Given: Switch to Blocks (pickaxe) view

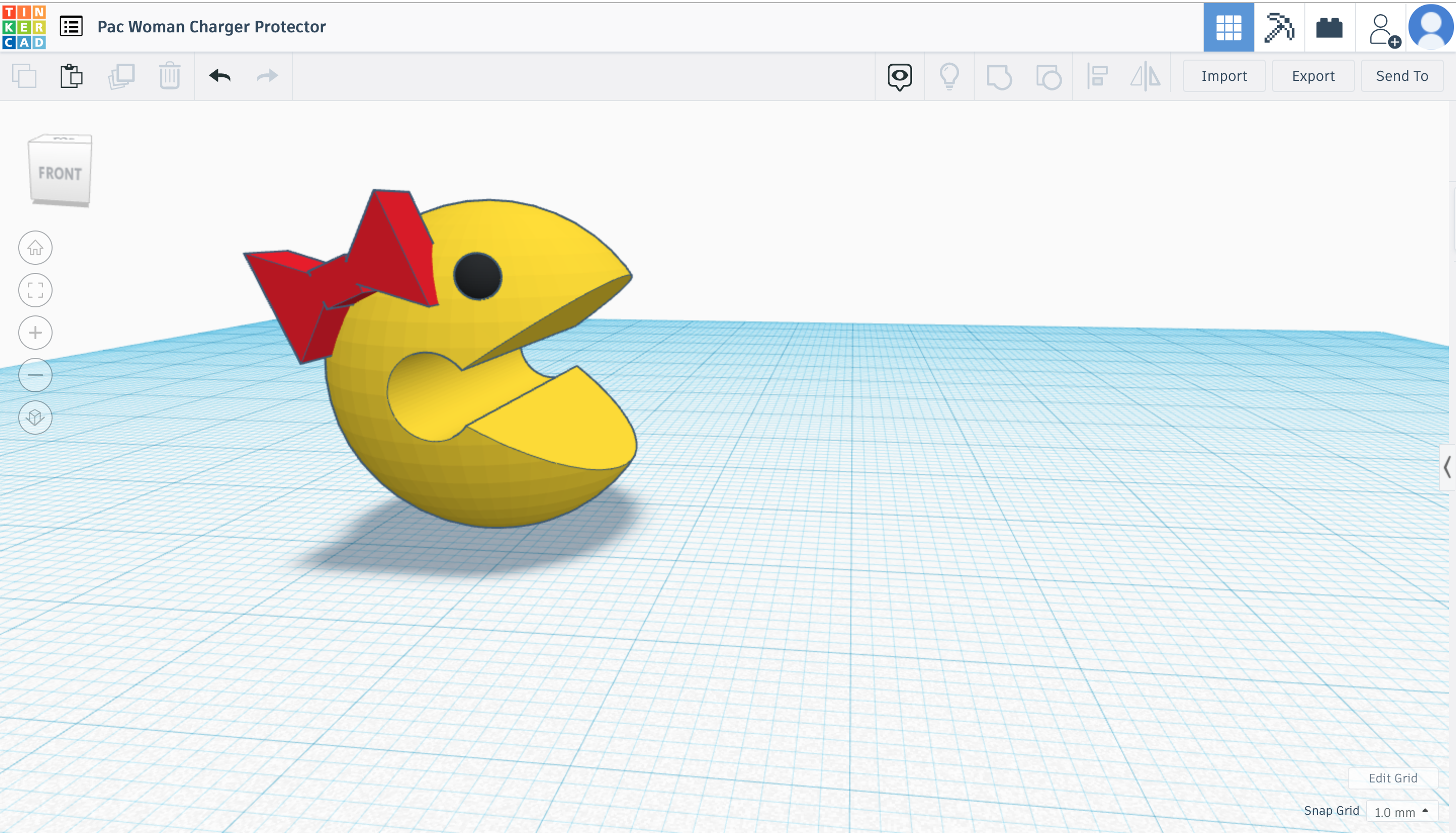Looking at the screenshot, I should 1279,27.
